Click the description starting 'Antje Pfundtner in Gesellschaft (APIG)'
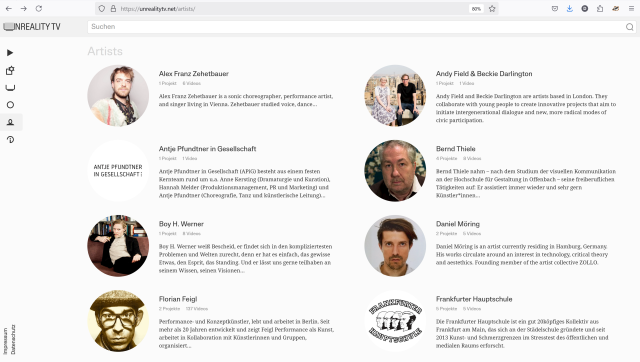 [244, 183]
